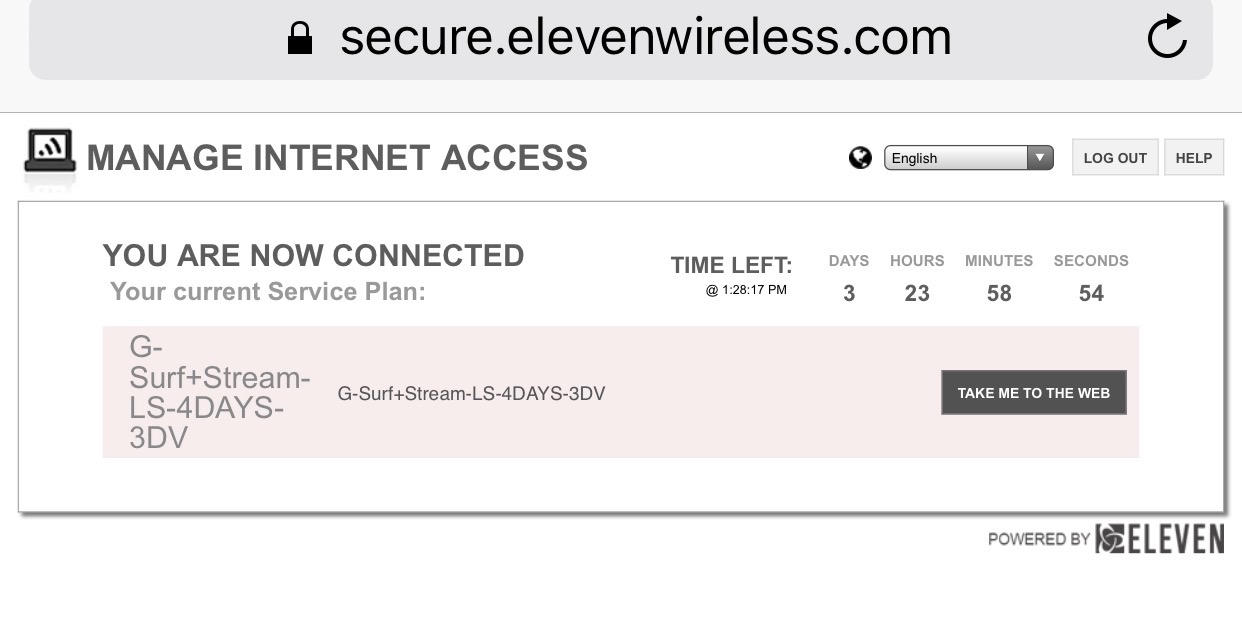Open the Eleven logo link
This screenshot has width=1242, height=630.
(1160, 538)
